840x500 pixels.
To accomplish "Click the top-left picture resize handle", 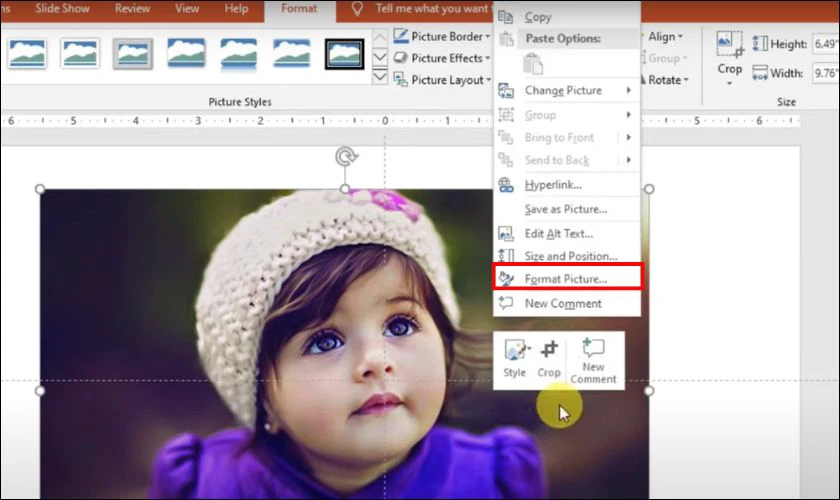I will 40,189.
